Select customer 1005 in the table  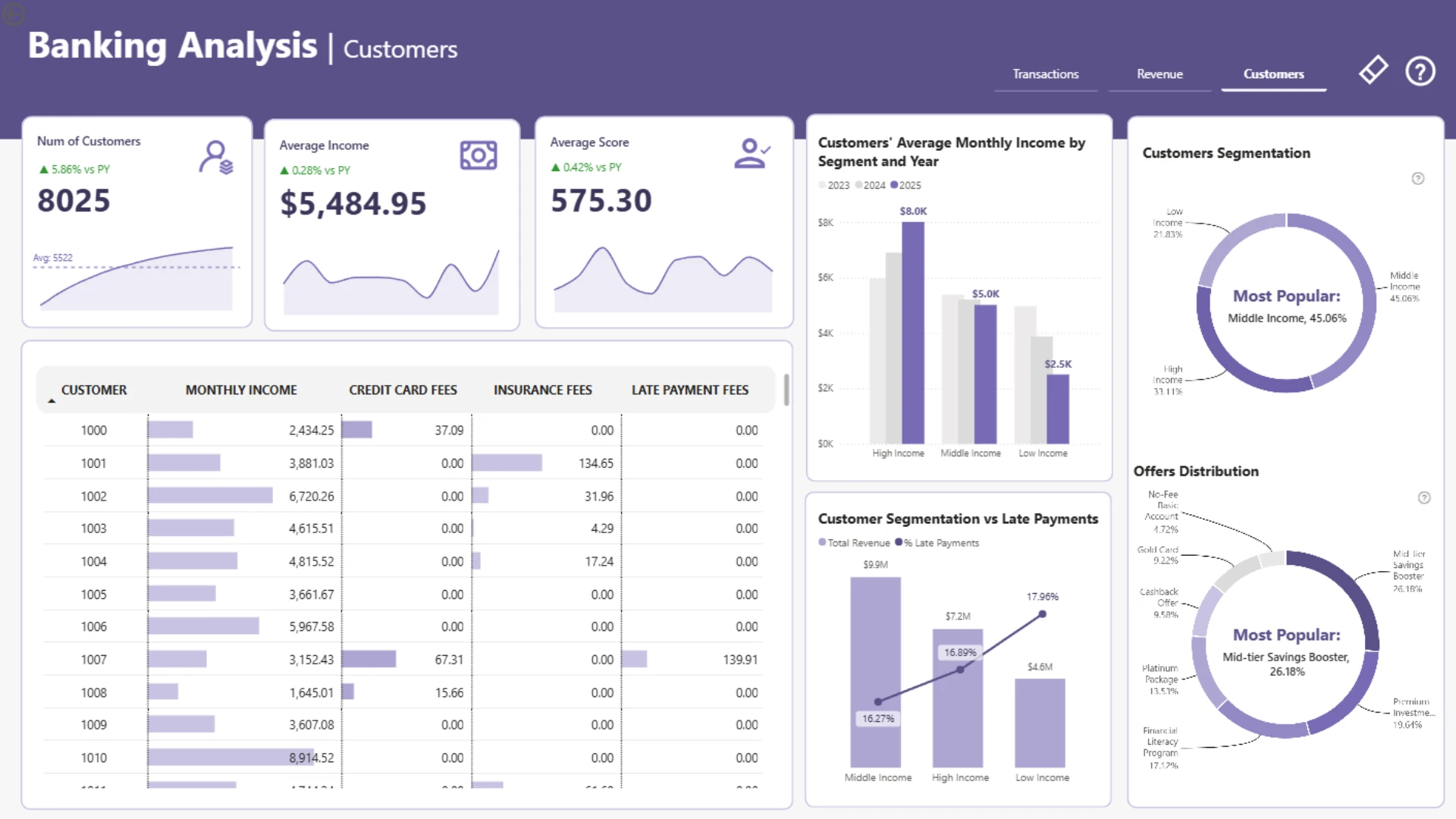pyautogui.click(x=94, y=595)
